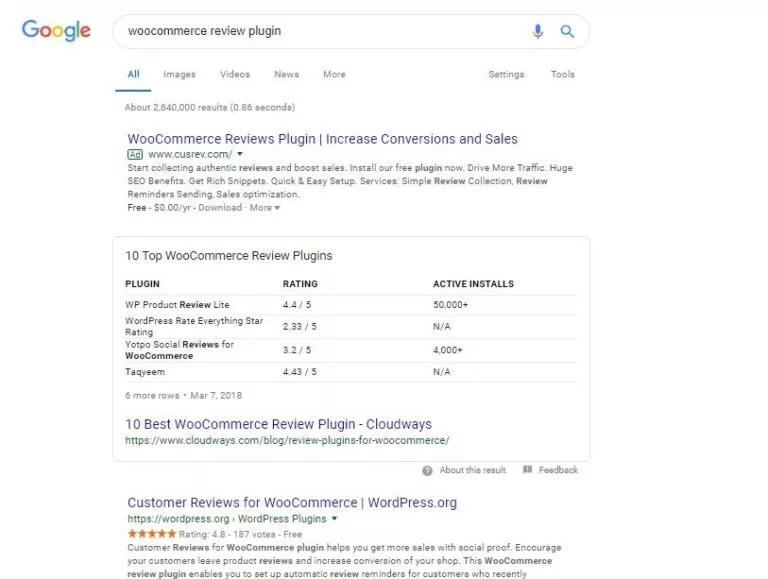Screen dimensions: 768x579
Task: Switch to the Videos tab
Action: pos(235,74)
